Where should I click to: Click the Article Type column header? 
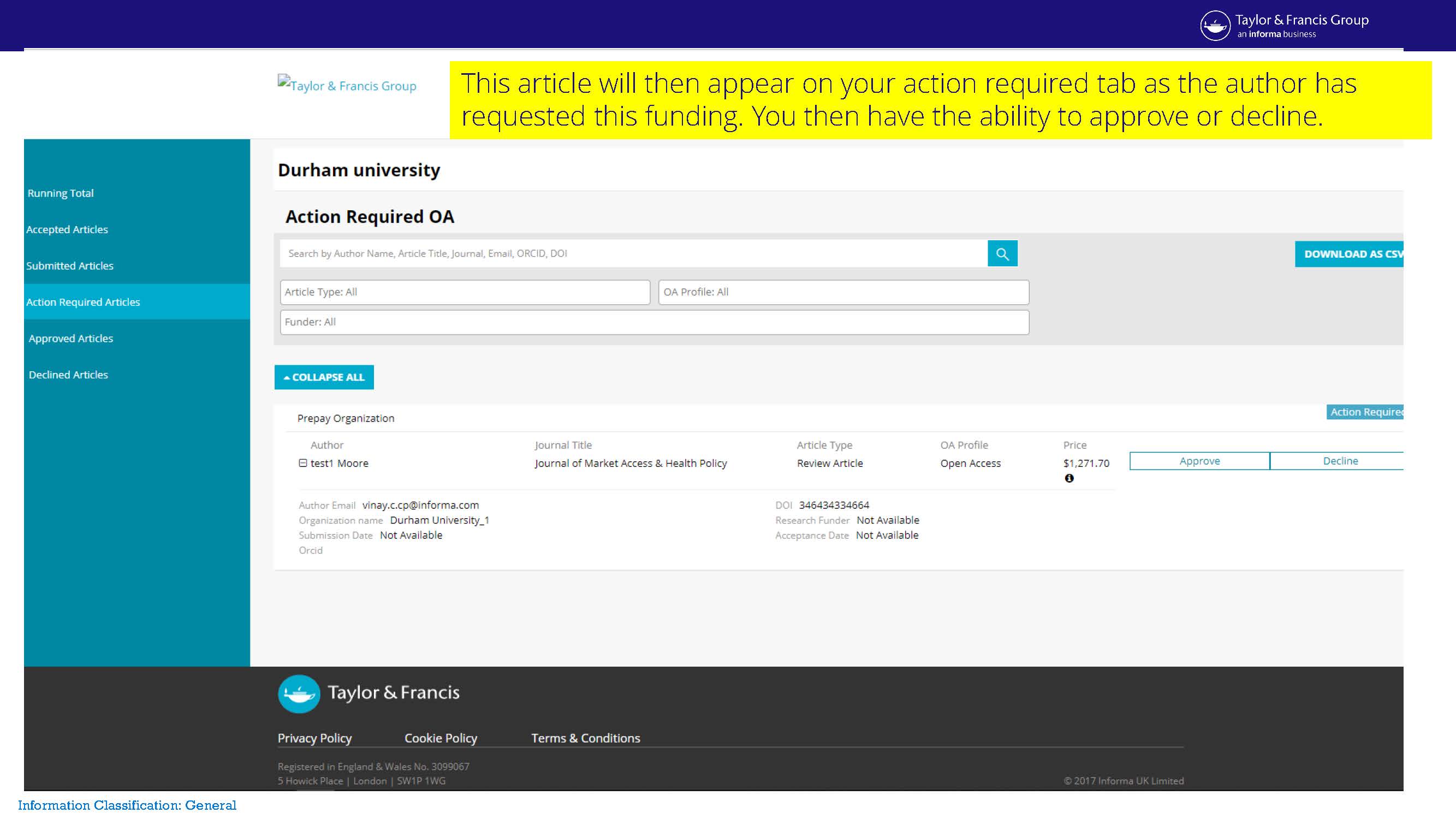click(824, 446)
